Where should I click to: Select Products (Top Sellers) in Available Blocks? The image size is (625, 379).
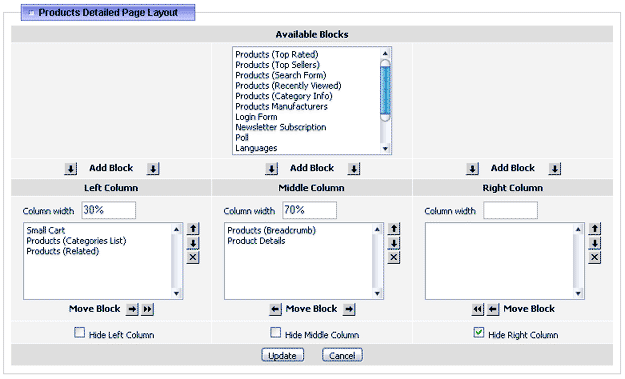277,65
